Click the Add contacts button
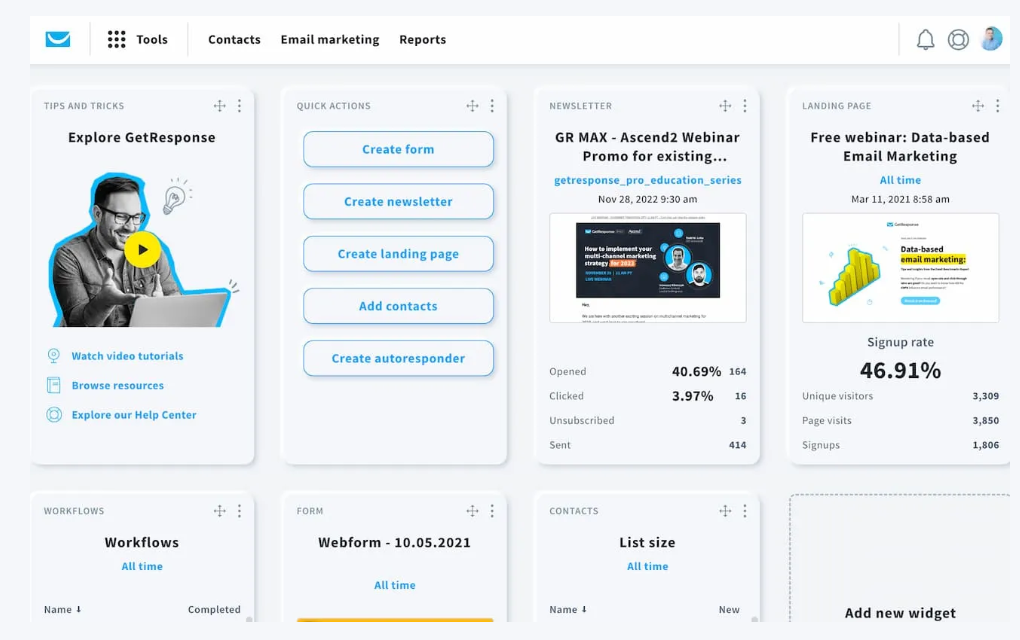The height and width of the screenshot is (640, 1020). (x=398, y=306)
